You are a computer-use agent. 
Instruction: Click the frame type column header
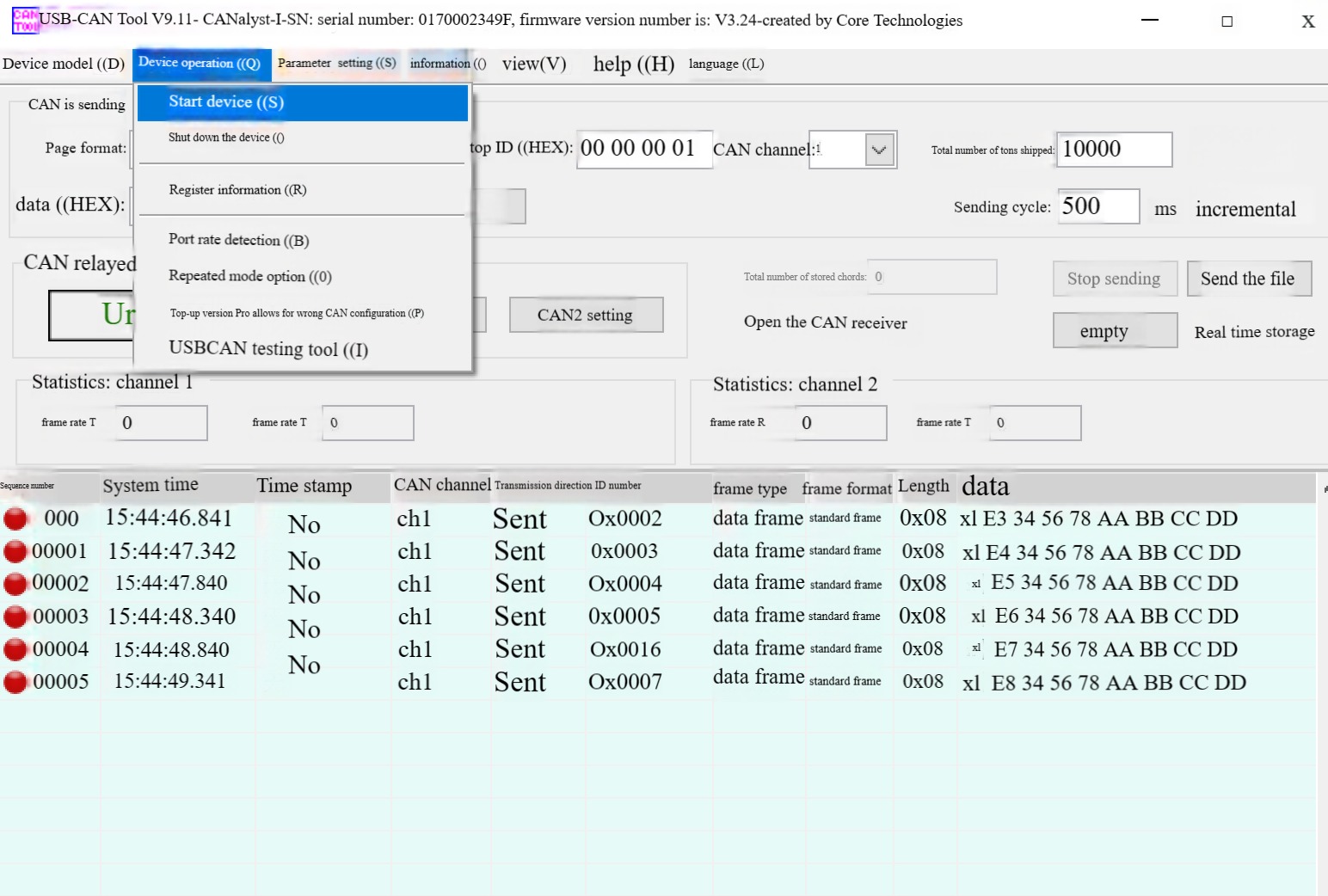pyautogui.click(x=750, y=488)
